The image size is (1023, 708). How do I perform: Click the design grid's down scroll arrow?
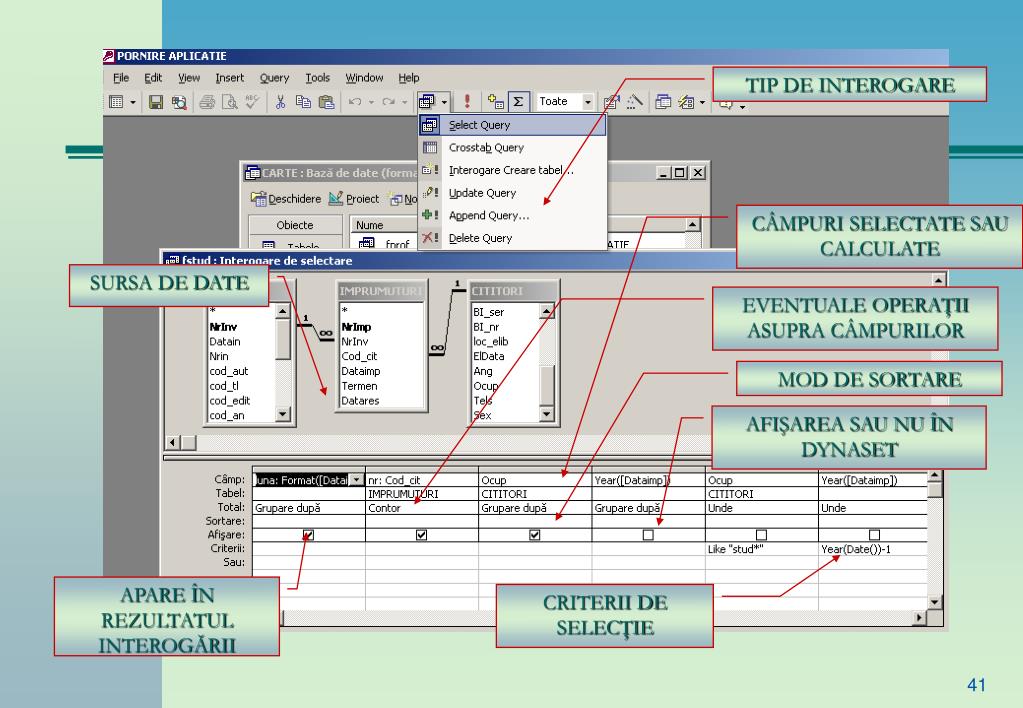point(934,602)
